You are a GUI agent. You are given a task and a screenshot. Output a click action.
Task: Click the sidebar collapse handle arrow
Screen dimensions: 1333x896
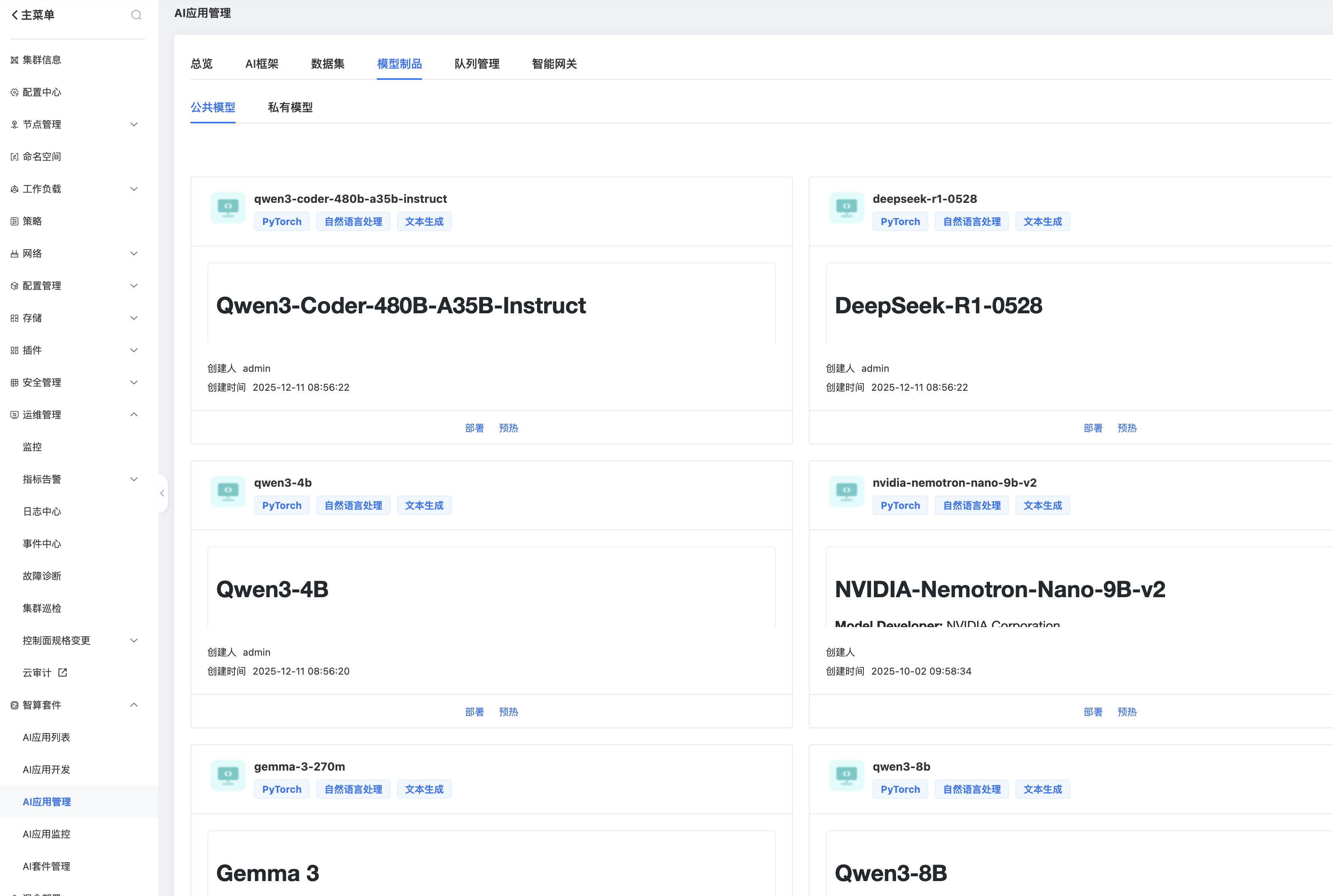pos(162,493)
